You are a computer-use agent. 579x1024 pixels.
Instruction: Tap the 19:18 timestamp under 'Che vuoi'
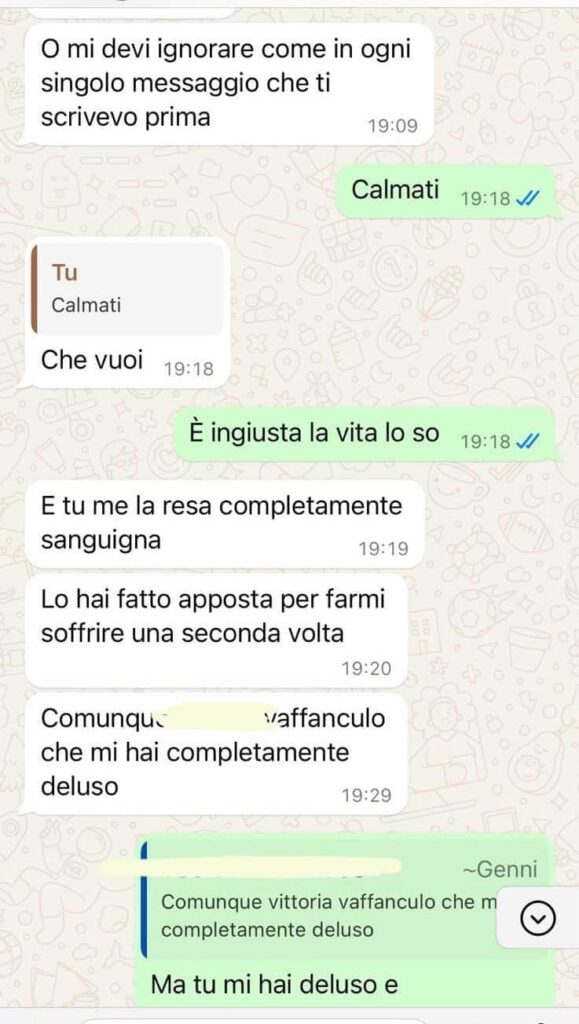pos(189,368)
